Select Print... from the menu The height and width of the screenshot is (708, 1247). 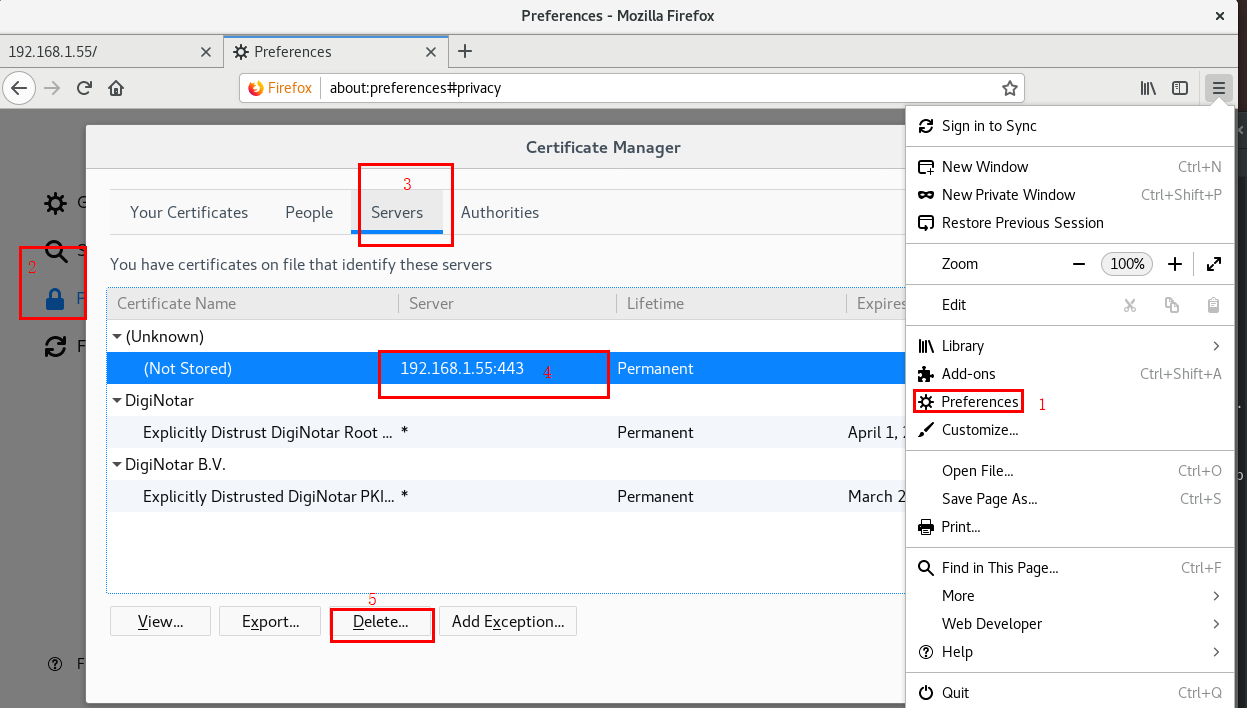click(x=1069, y=527)
